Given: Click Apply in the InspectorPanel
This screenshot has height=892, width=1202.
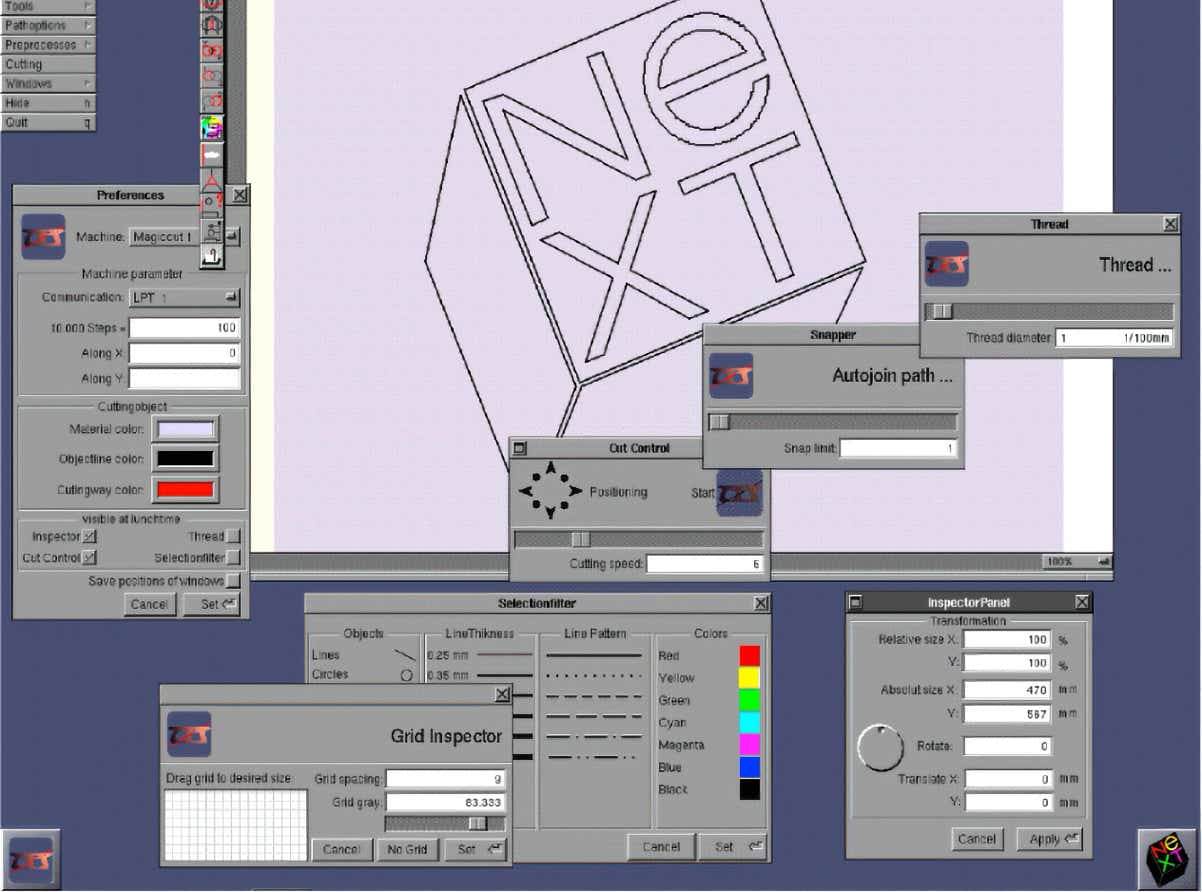Looking at the screenshot, I should 1049,839.
